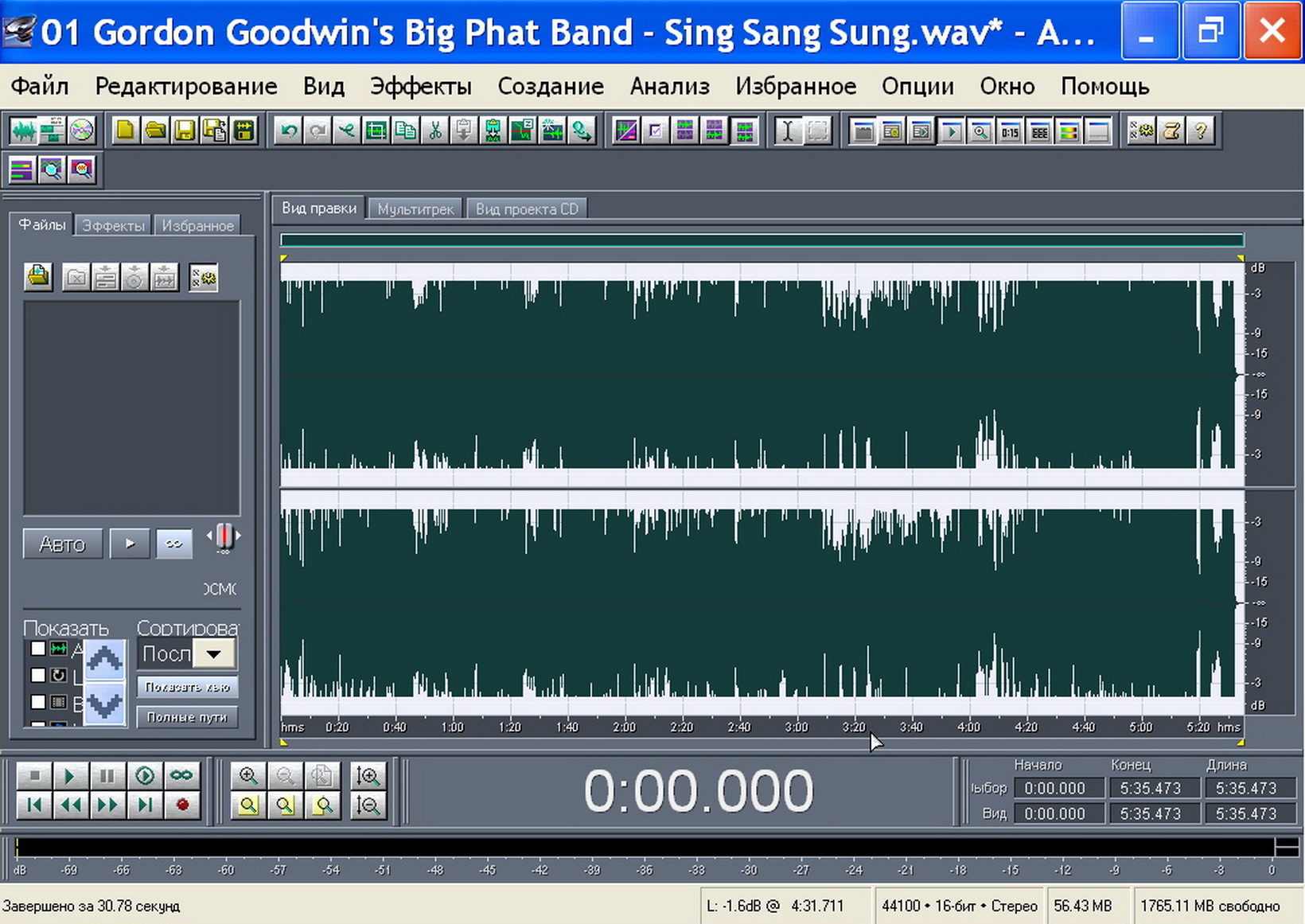Toggle Полные пути full paths button
The width and height of the screenshot is (1305, 924).
click(x=187, y=717)
